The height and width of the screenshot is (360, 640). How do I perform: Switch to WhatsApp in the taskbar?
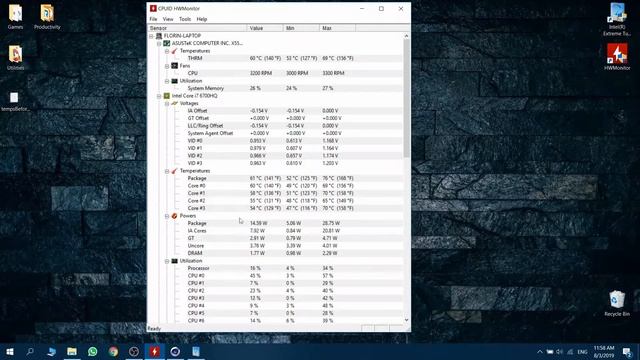[93, 351]
